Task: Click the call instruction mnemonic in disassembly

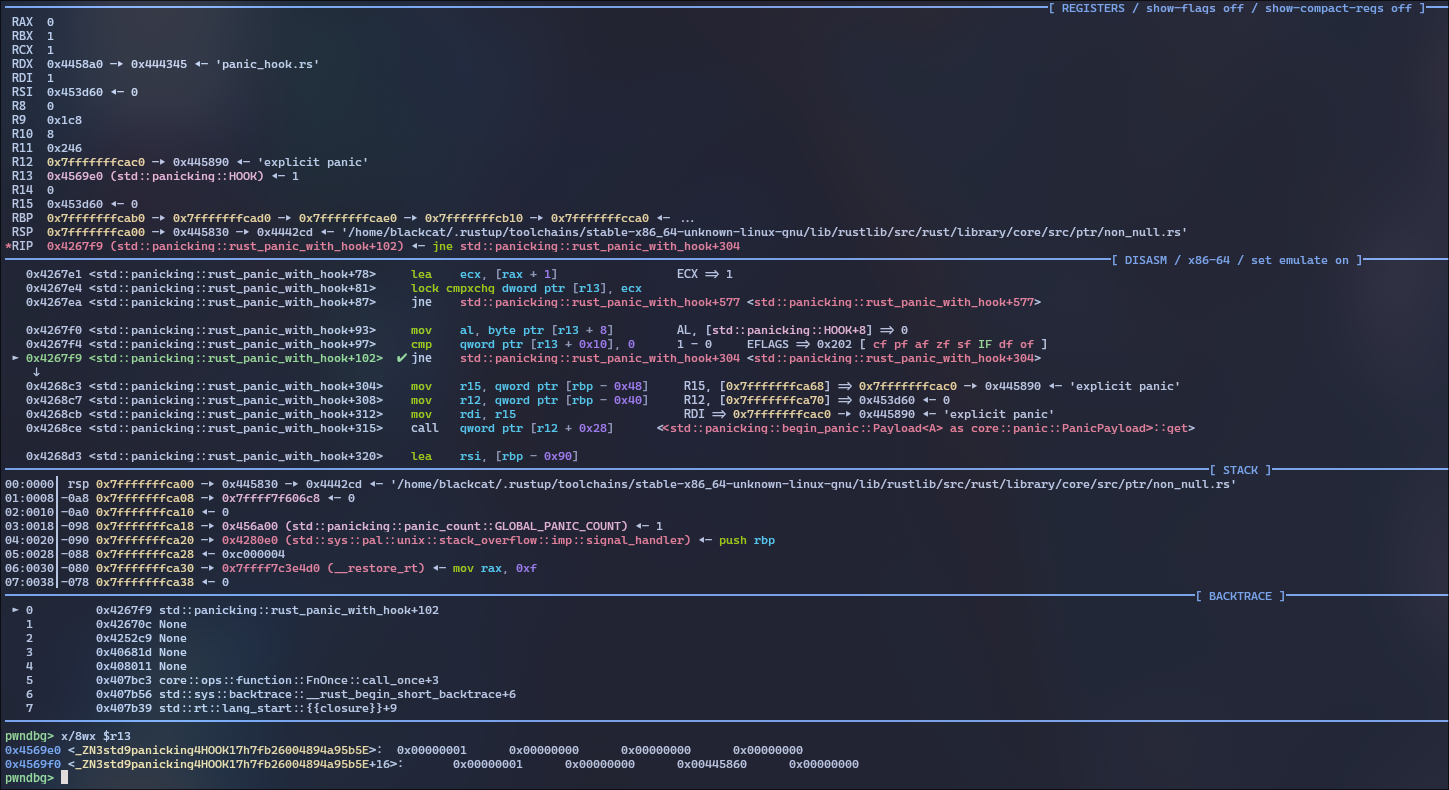Action: (x=425, y=428)
